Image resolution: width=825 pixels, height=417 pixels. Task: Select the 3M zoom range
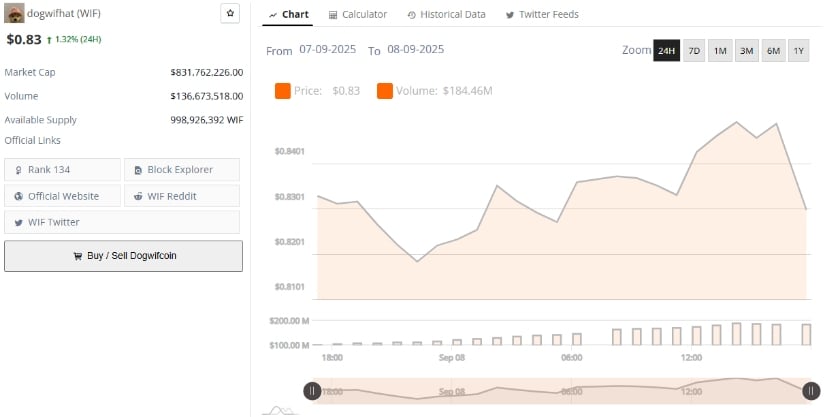(x=747, y=50)
